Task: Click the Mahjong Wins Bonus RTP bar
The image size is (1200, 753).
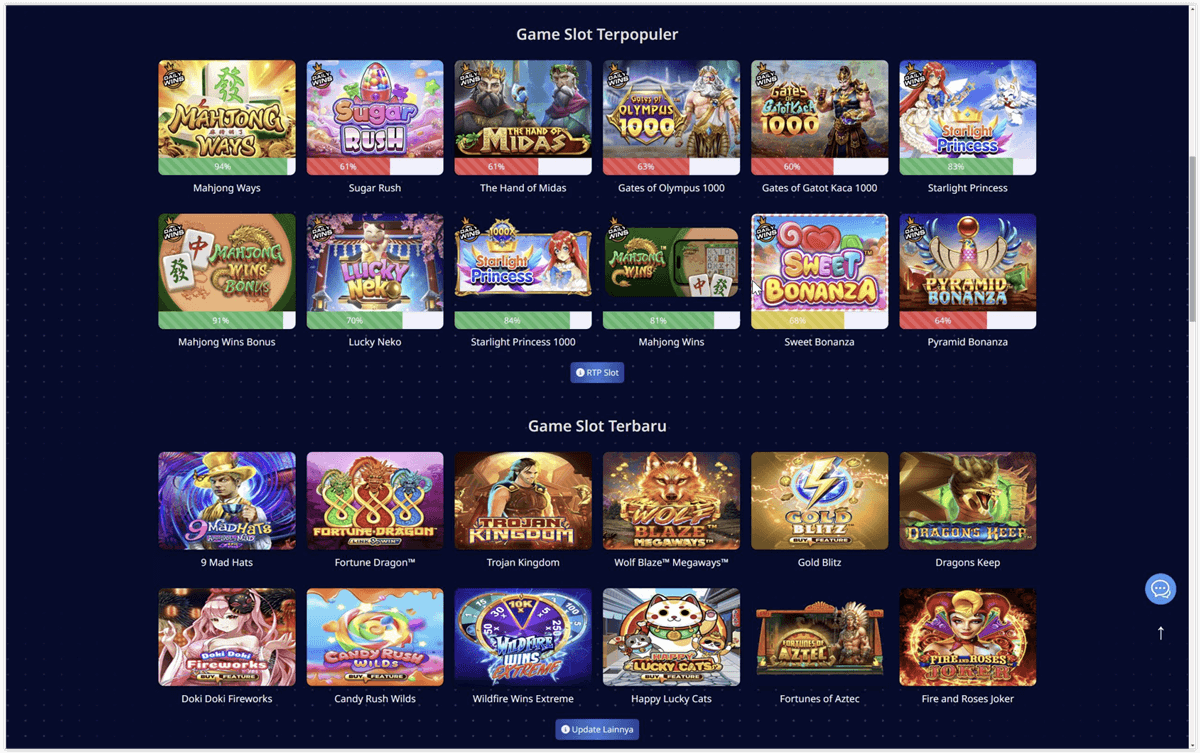Action: 227,321
